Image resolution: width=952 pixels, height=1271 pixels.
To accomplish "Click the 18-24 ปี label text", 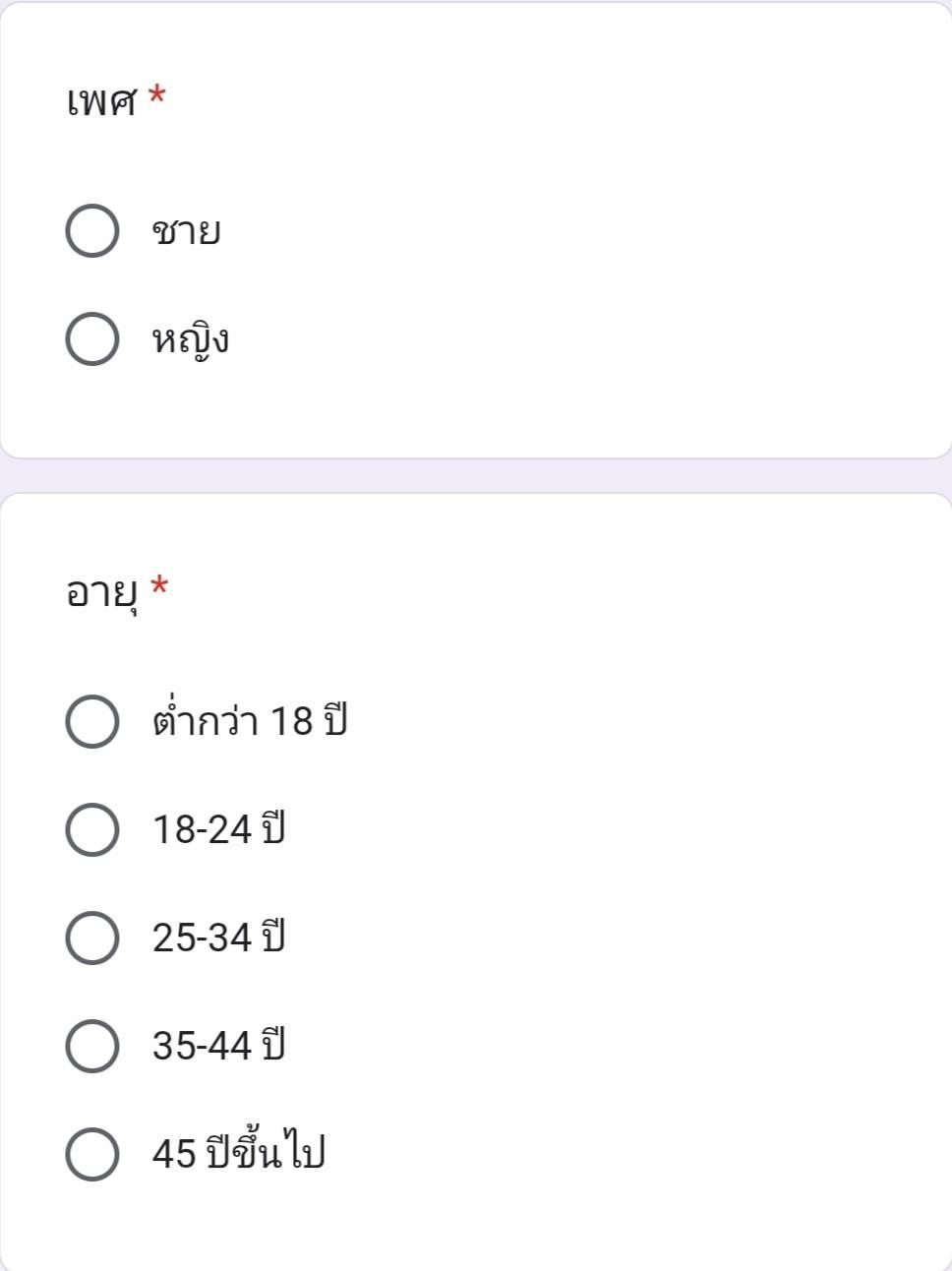I will point(218,828).
